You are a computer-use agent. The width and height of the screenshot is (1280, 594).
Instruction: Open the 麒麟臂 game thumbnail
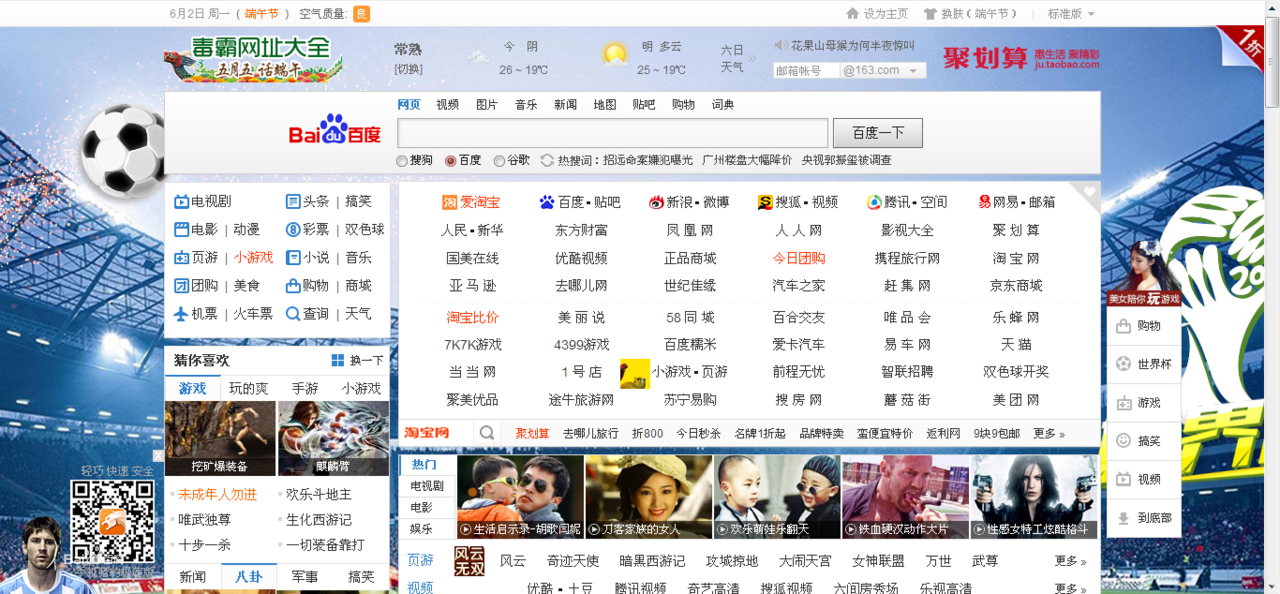[x=333, y=438]
